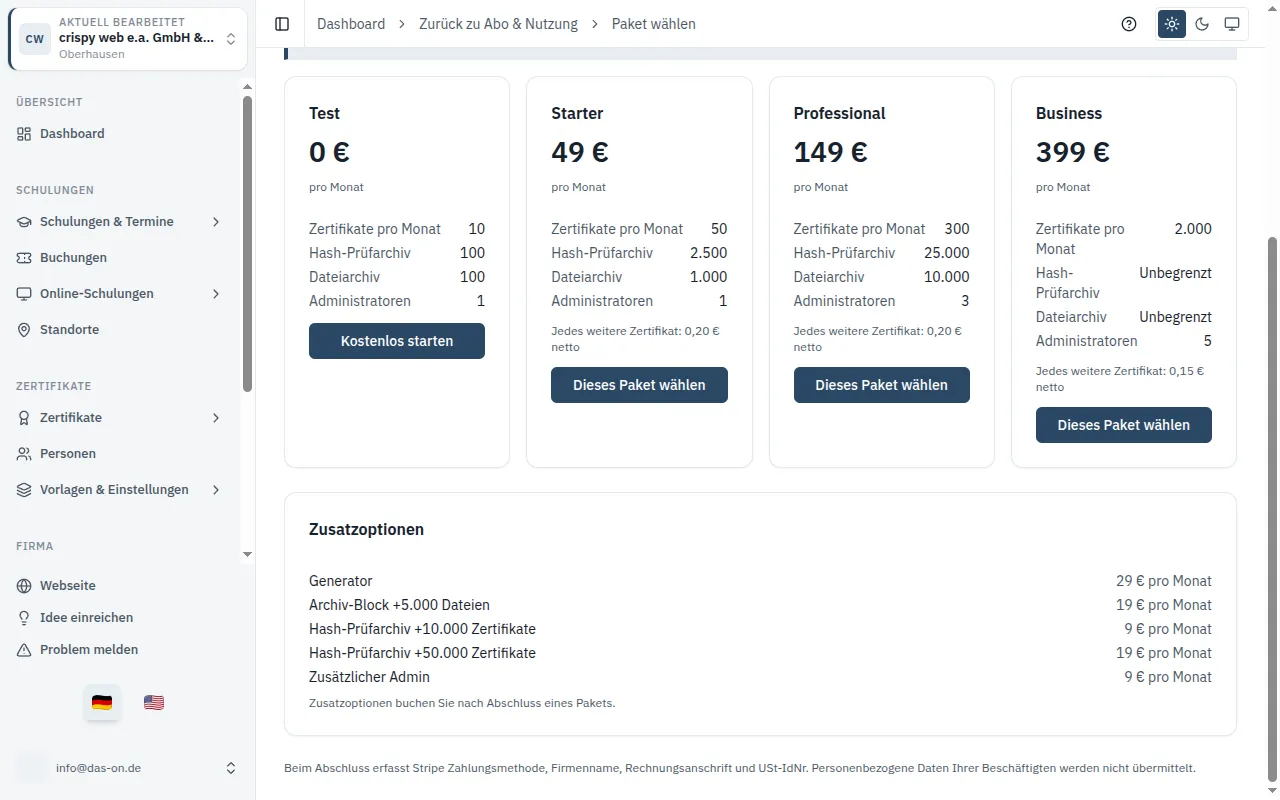This screenshot has height=800, width=1280.
Task: Click the sidebar navigation scrollbar thumb
Action: (x=248, y=245)
